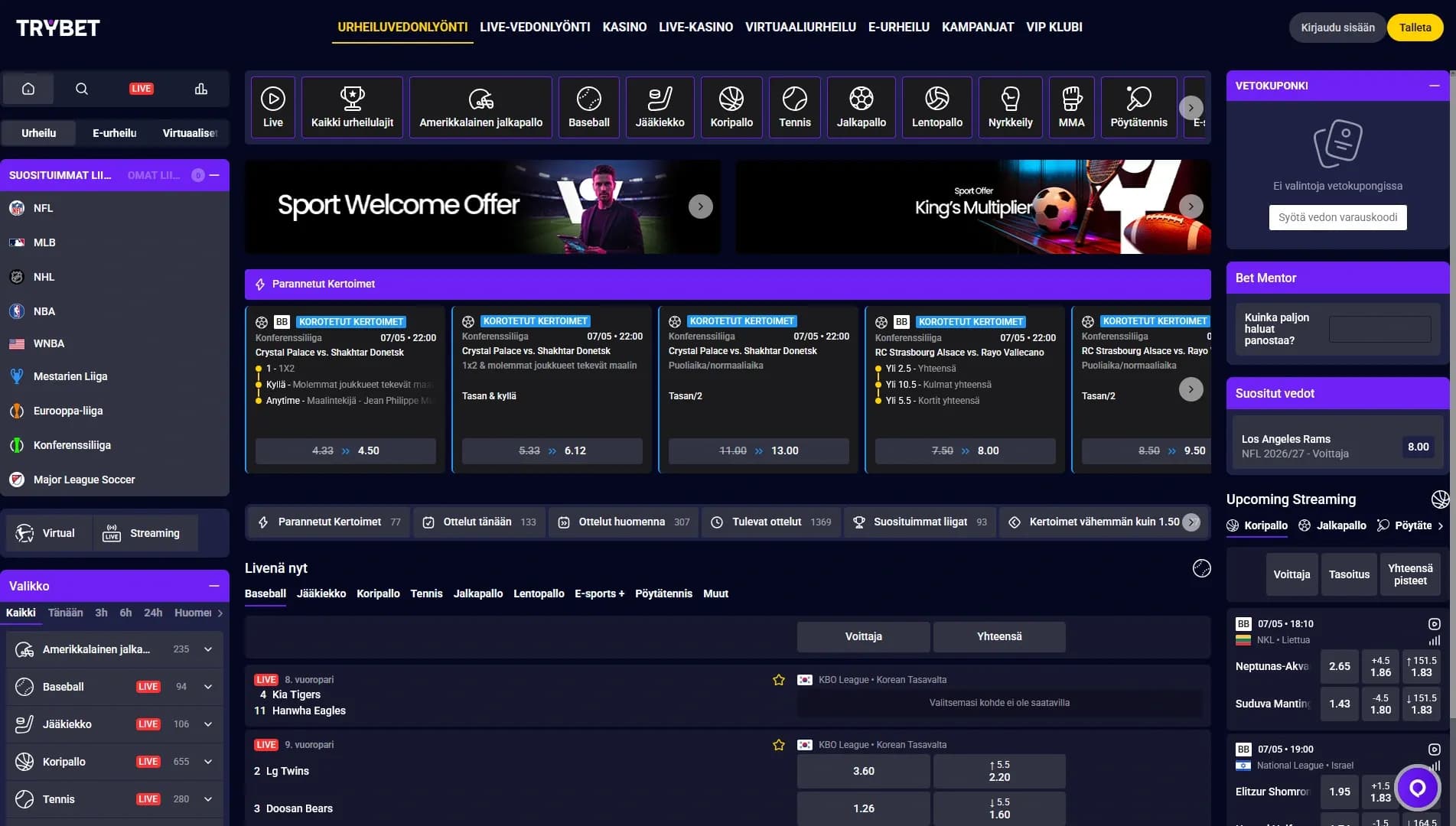The height and width of the screenshot is (826, 1456).
Task: Expand the Tennis row chevron
Action: [208, 799]
